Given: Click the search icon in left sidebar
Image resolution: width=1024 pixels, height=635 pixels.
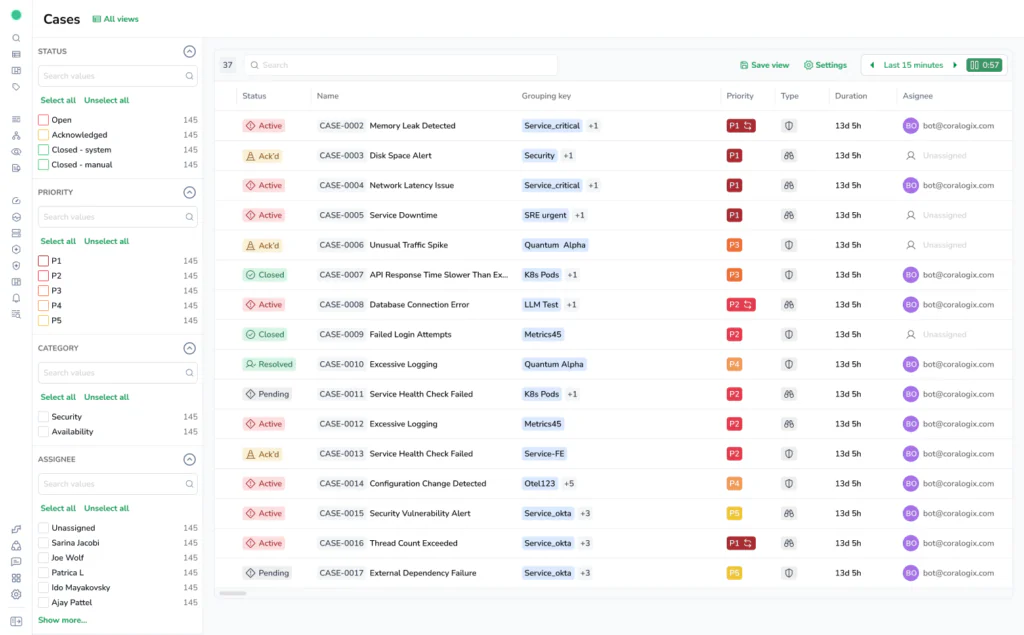Looking at the screenshot, I should [x=16, y=38].
